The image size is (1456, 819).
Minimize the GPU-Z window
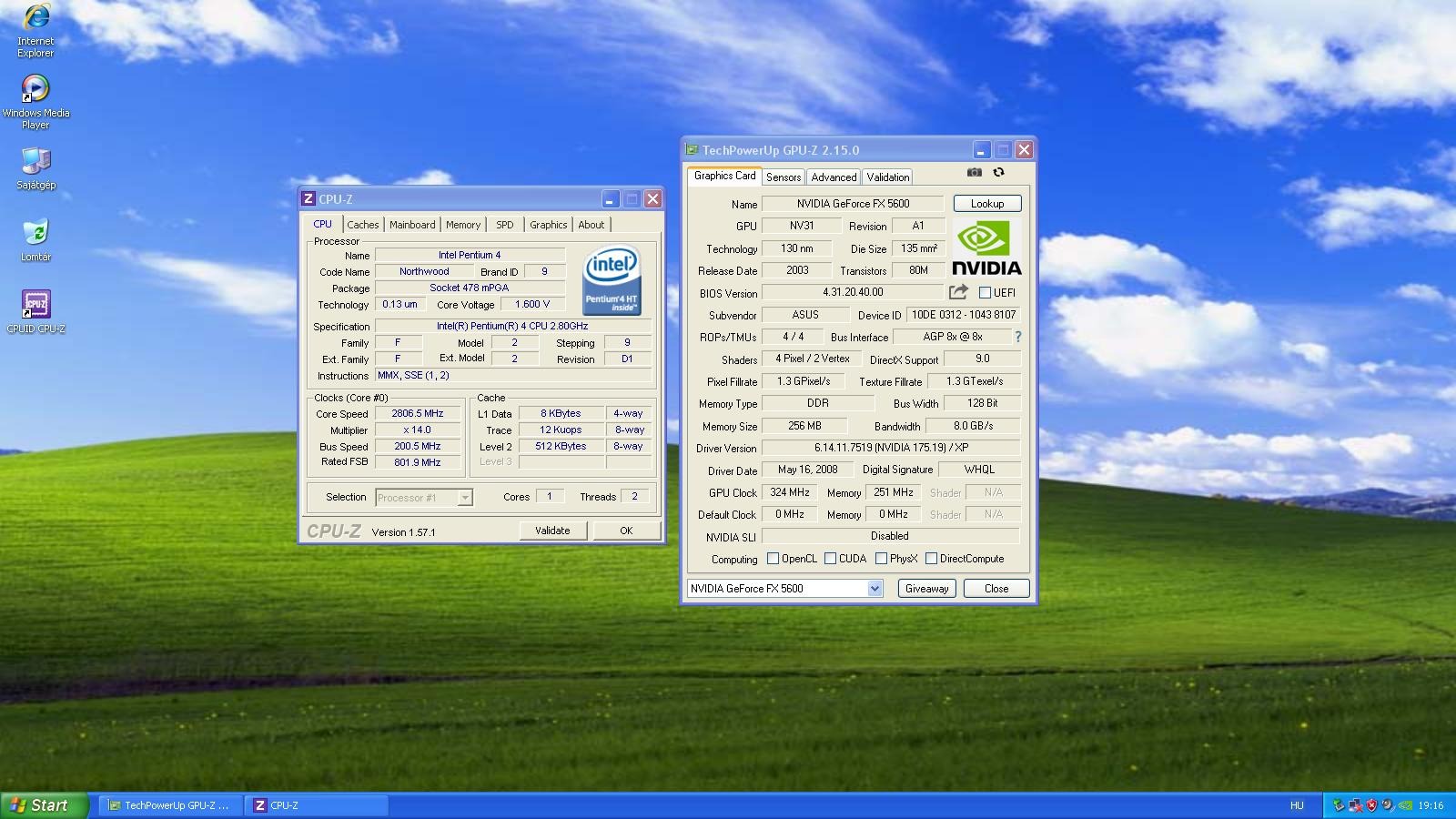(981, 150)
